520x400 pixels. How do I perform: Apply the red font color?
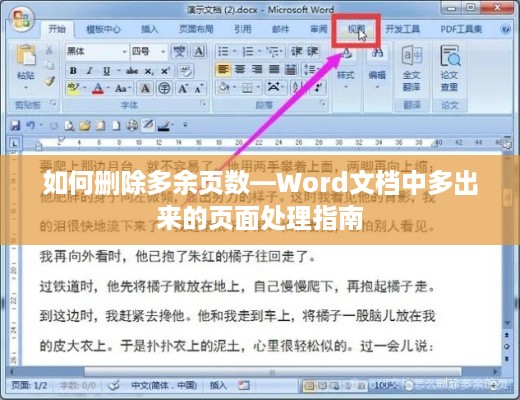coord(98,88)
